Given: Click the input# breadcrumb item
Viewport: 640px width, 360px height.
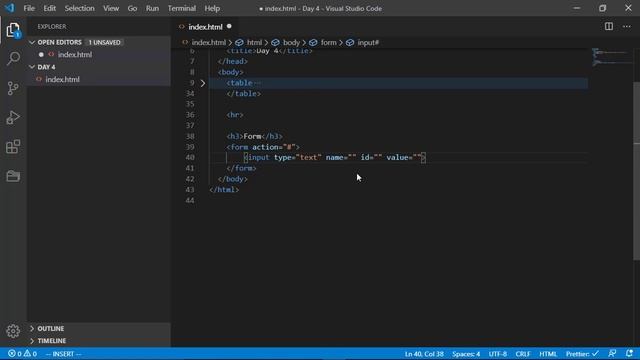Looking at the screenshot, I should point(368,42).
